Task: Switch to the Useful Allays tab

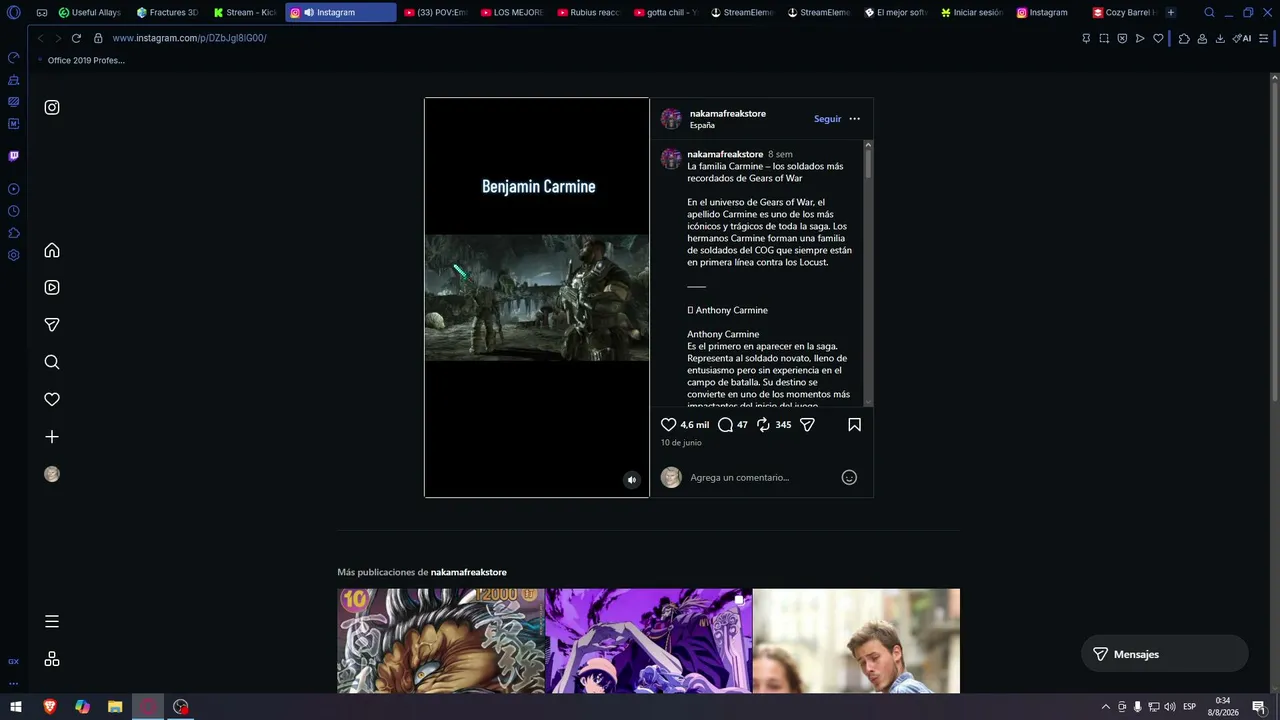Action: point(90,13)
